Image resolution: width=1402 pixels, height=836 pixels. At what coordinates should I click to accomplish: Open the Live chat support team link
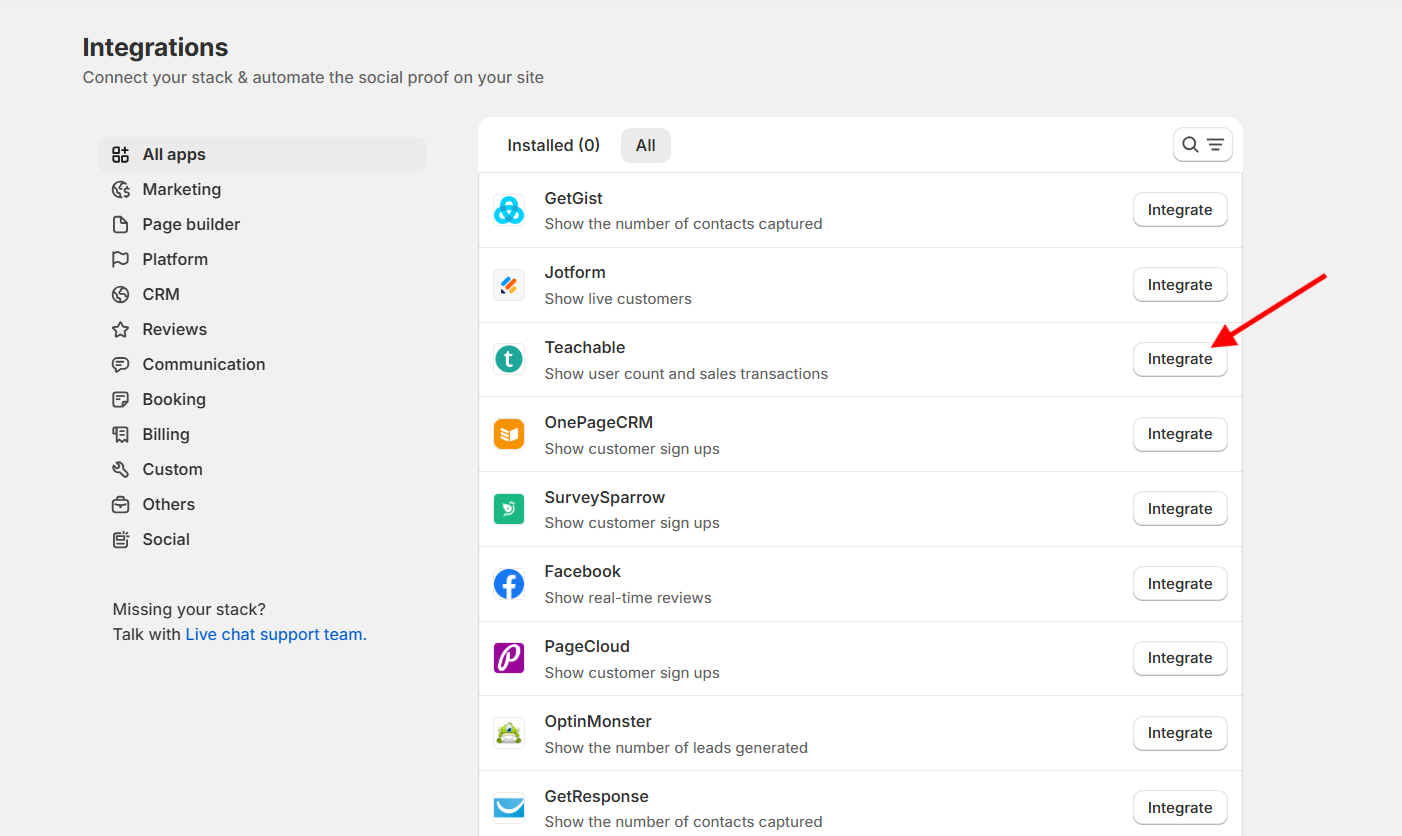point(276,634)
